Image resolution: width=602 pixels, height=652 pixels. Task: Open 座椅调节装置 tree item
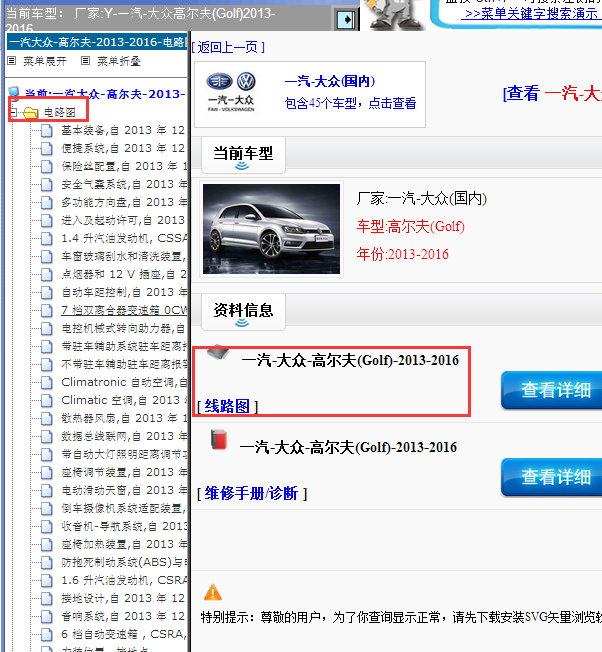[124, 472]
